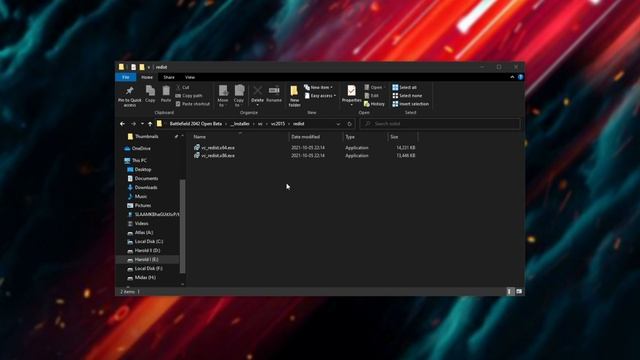This screenshot has width=640, height=360.
Task: Click Edit in the Open group
Action: tap(371, 96)
